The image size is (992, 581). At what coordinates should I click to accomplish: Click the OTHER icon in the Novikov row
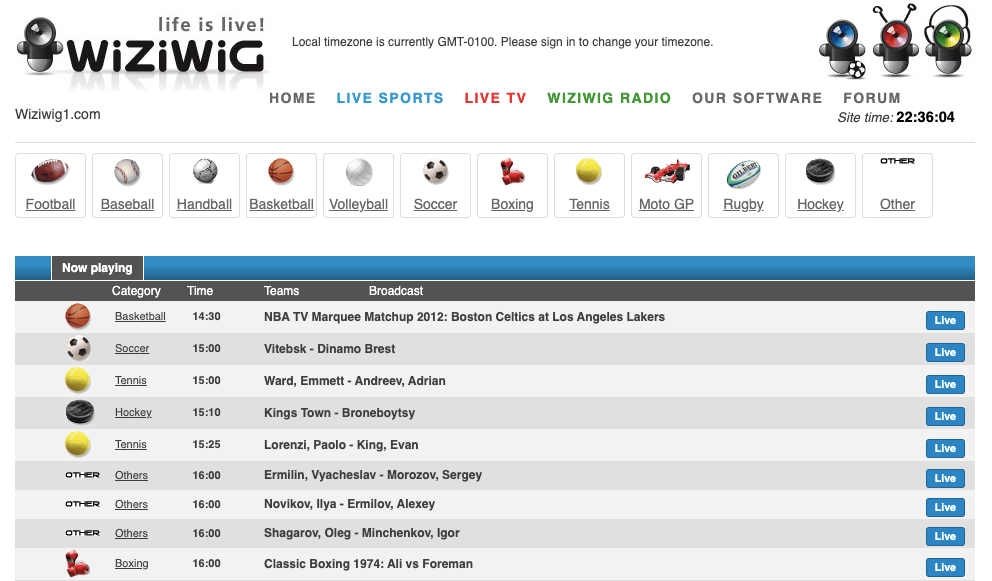click(82, 504)
